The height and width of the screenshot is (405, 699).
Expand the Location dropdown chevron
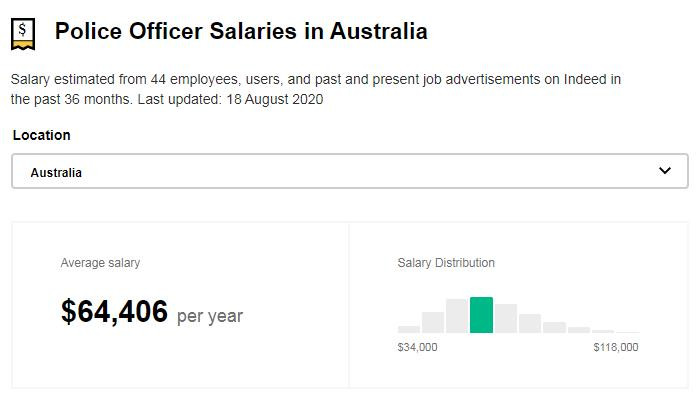666,171
